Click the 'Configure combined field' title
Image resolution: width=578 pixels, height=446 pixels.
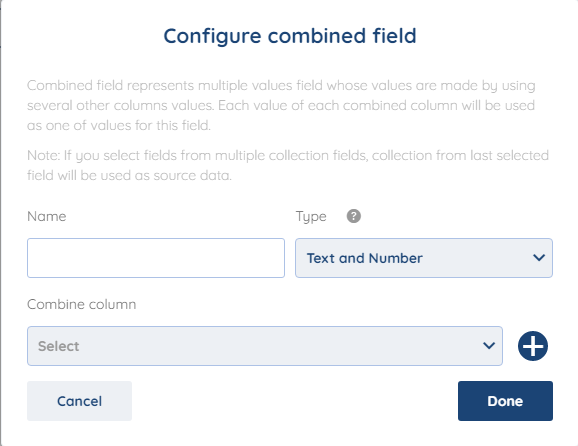click(290, 36)
